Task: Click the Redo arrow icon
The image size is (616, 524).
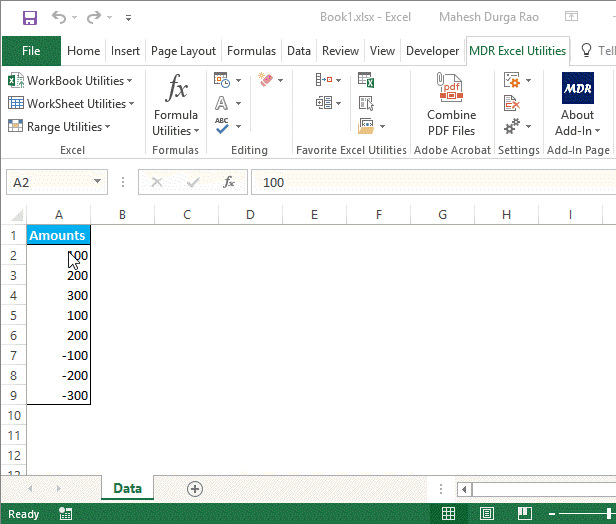Action: [x=94, y=17]
